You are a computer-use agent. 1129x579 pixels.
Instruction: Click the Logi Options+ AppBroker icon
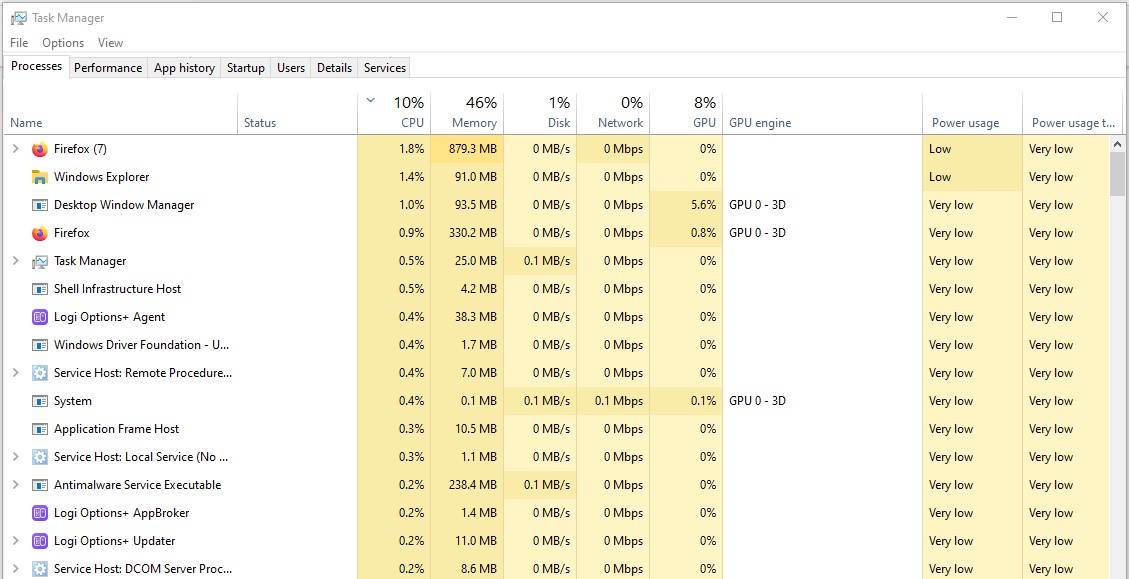pyautogui.click(x=40, y=513)
